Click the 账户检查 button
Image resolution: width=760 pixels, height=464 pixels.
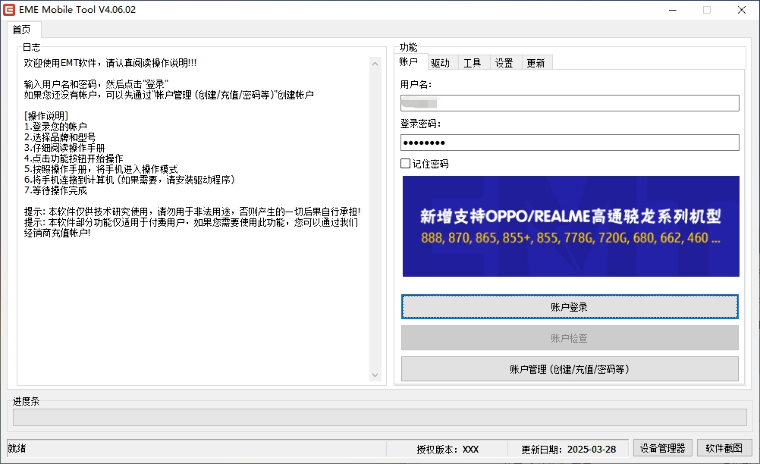tap(569, 338)
